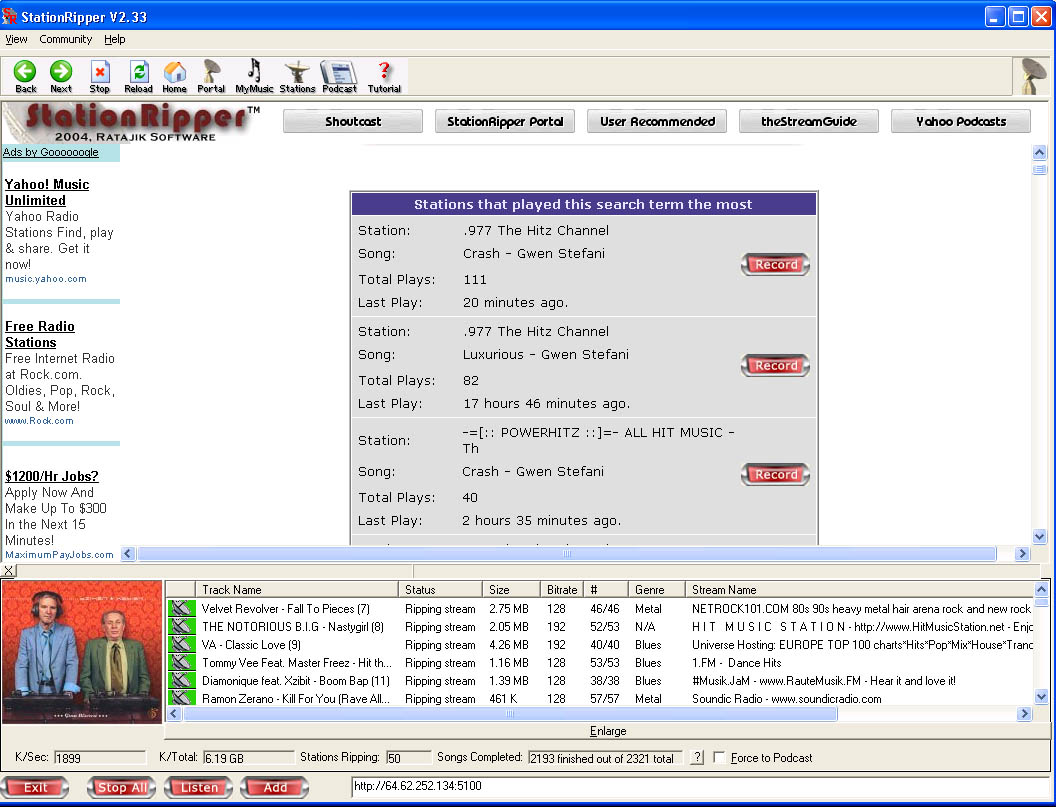The width and height of the screenshot is (1056, 807).
Task: Open Yahoo! Music Unlimited ad link
Action: point(47,192)
